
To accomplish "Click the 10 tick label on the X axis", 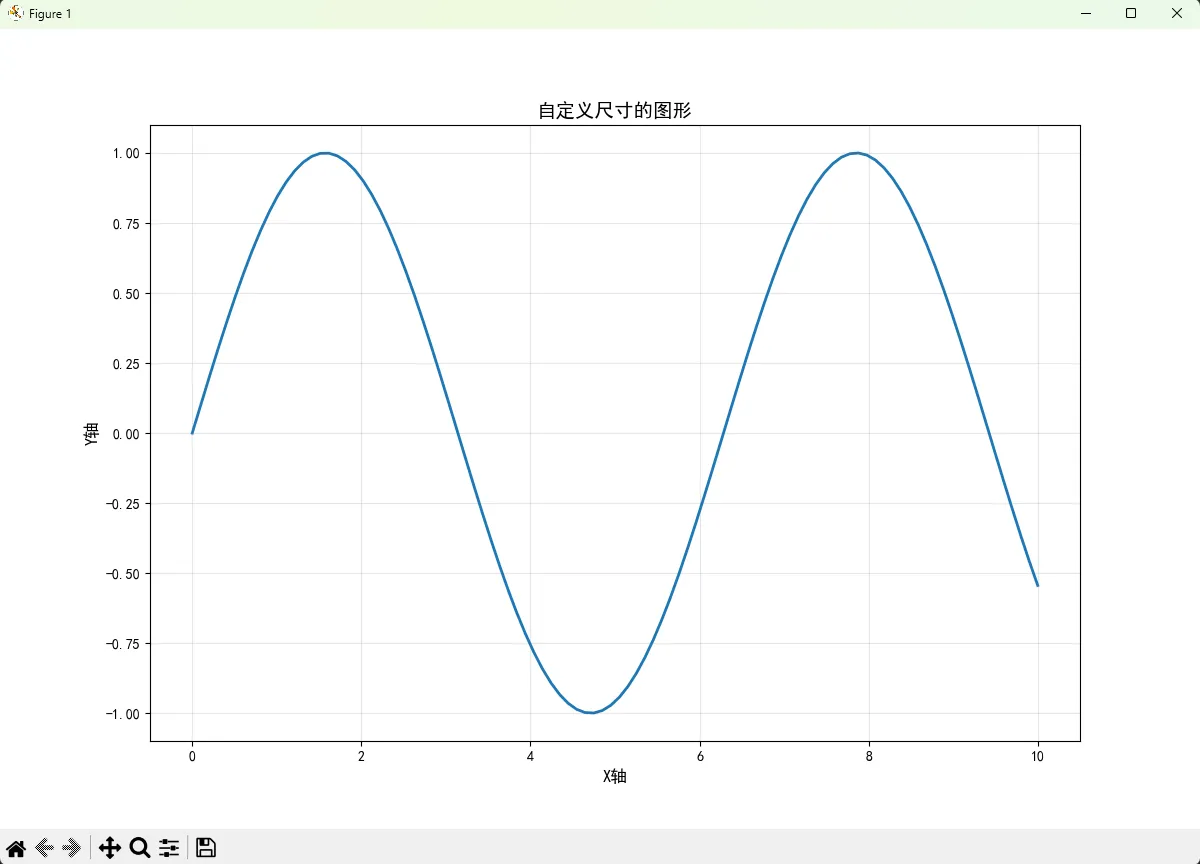I will coord(1037,757).
